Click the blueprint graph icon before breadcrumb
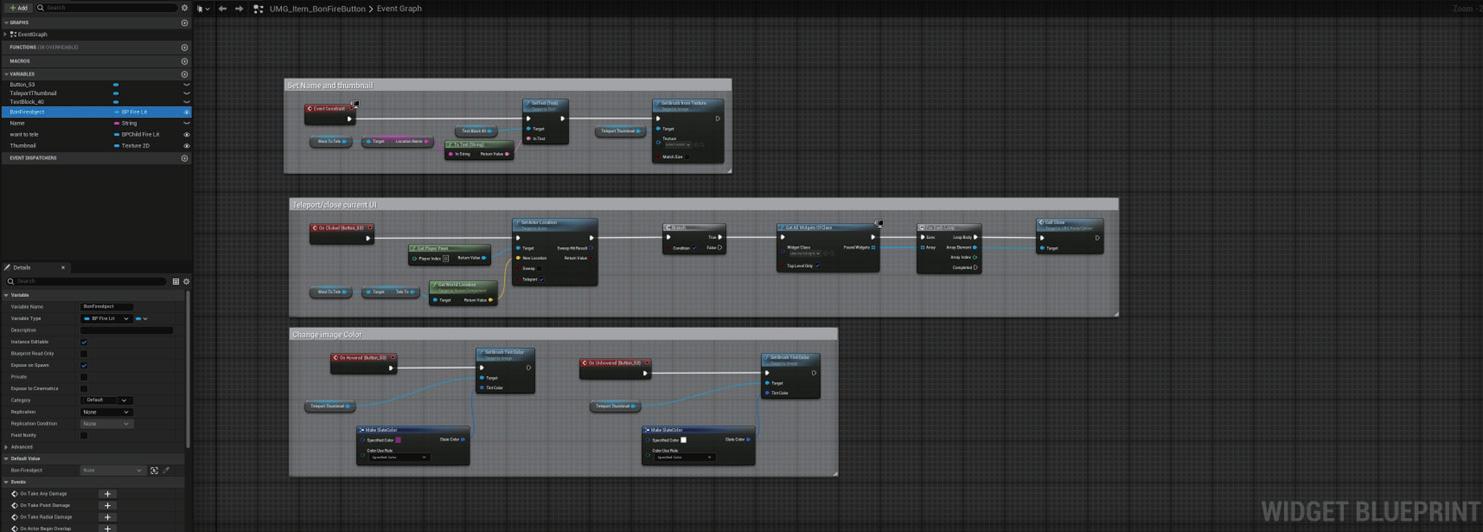The image size is (1483, 532). 258,9
